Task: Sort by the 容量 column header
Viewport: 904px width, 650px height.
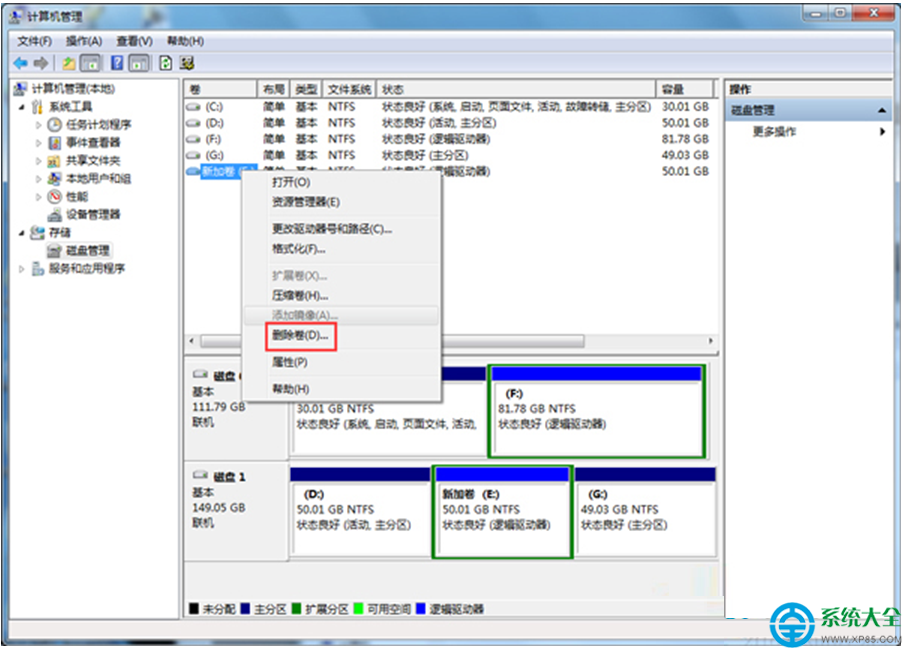Action: 685,89
